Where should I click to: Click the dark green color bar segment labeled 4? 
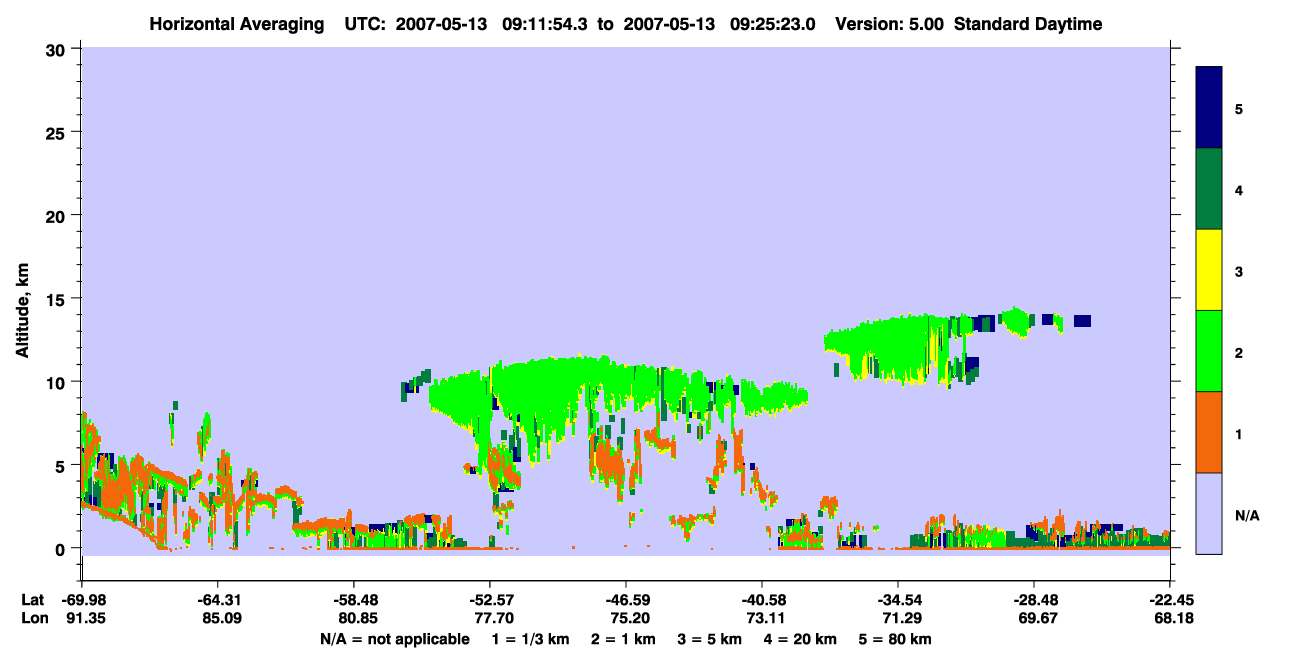tap(1209, 189)
